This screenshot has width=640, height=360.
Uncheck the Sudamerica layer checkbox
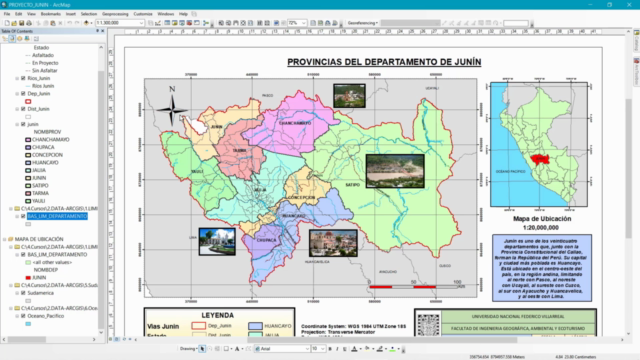(23, 293)
